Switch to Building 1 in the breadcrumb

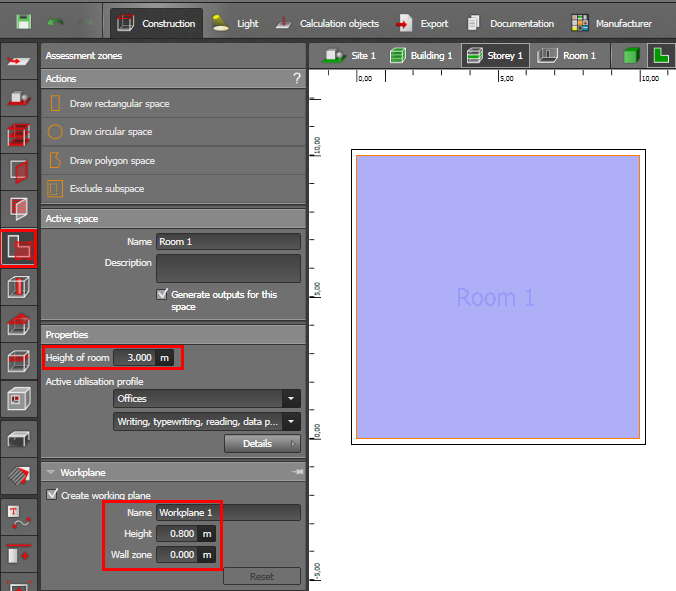pos(421,56)
